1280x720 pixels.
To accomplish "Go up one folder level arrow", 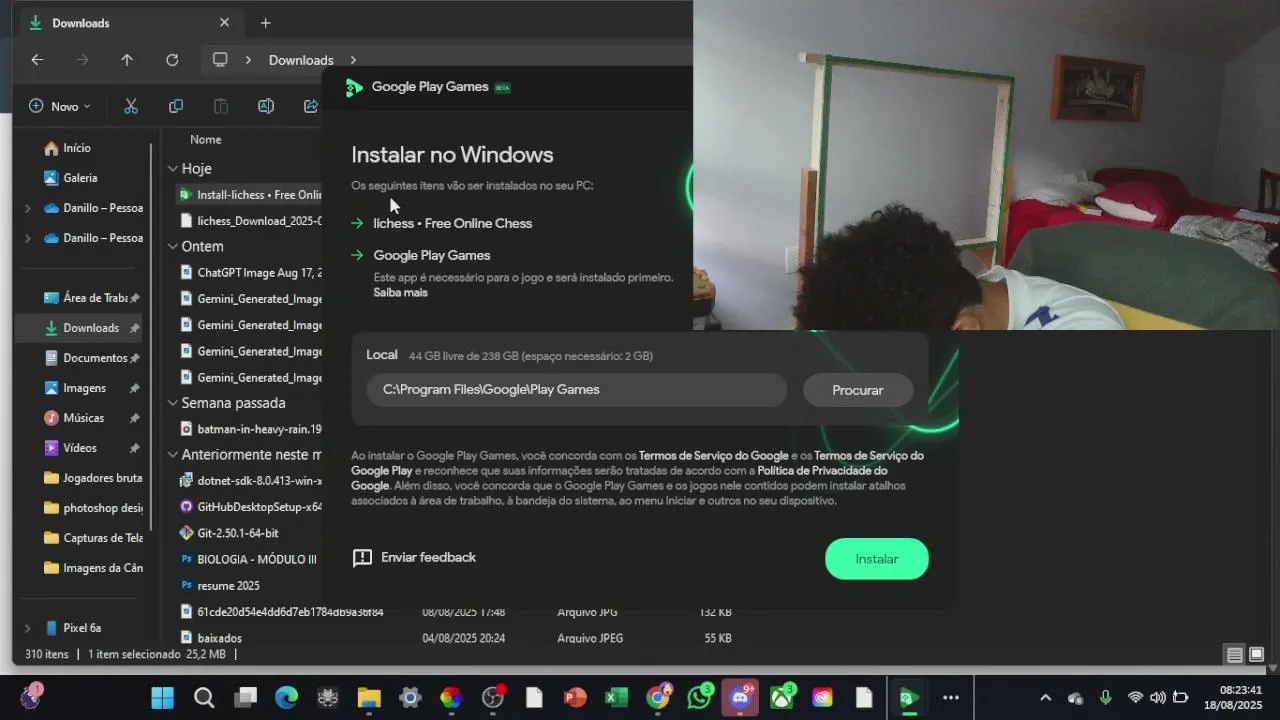I will point(127,60).
